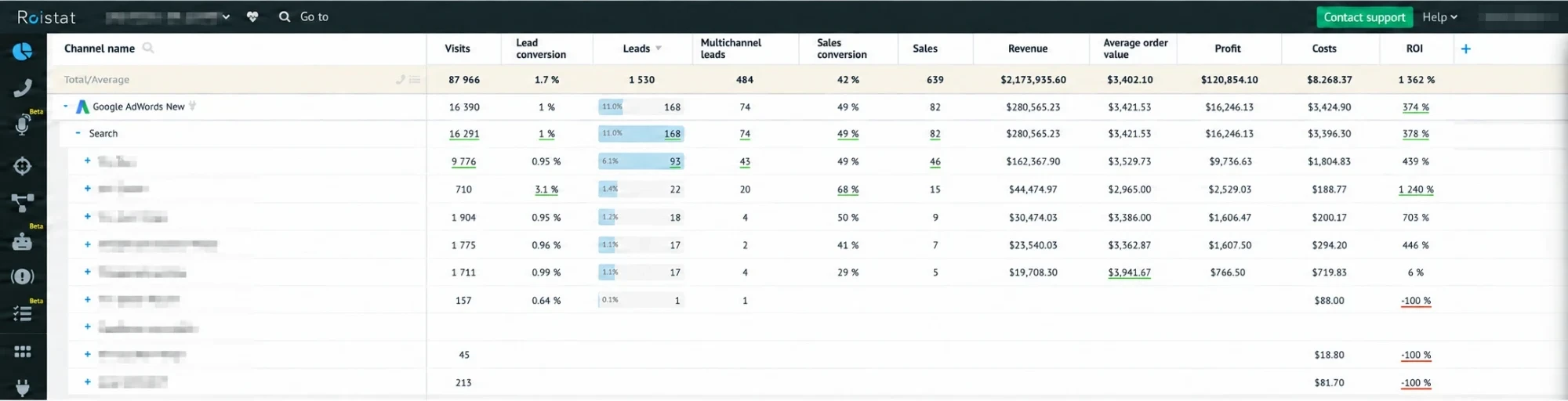This screenshot has width=1568, height=401.
Task: Click the $120,854.10 total profit cell
Action: [x=1229, y=79]
